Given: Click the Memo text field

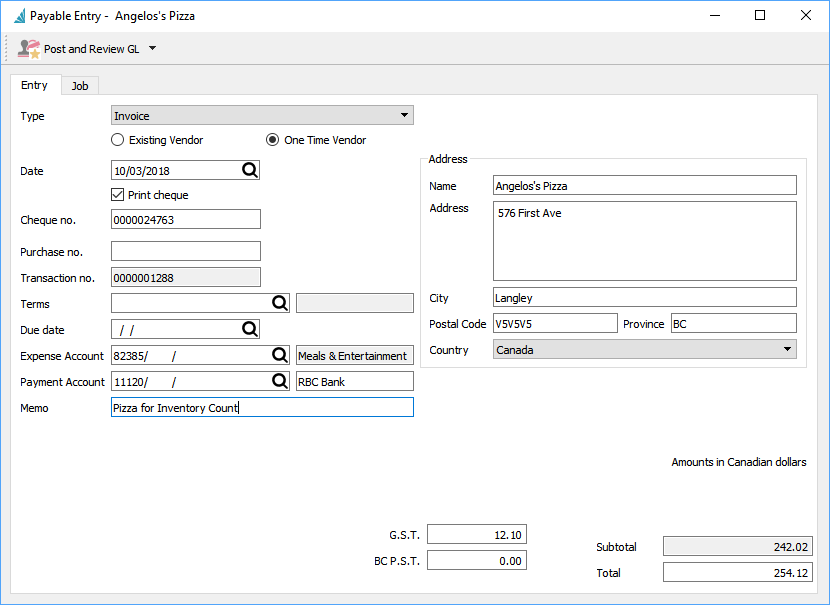Looking at the screenshot, I should point(262,407).
